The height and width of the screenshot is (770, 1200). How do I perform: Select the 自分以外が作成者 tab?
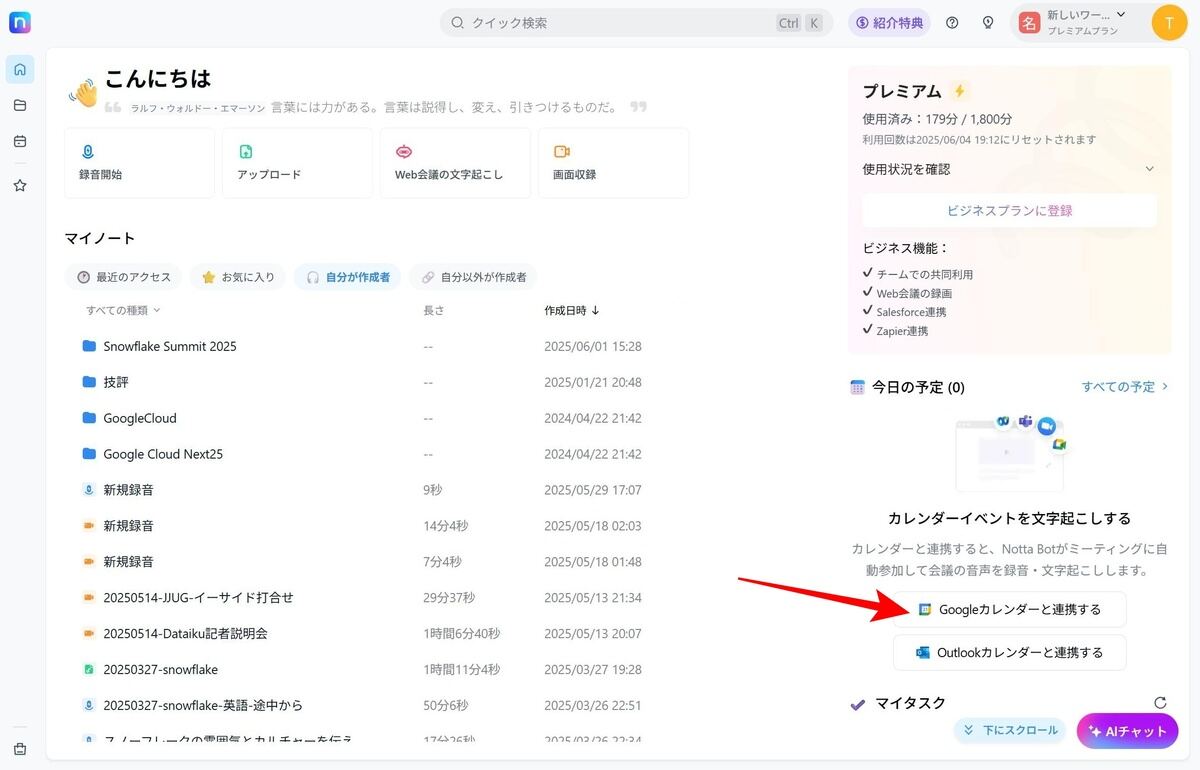tap(473, 277)
